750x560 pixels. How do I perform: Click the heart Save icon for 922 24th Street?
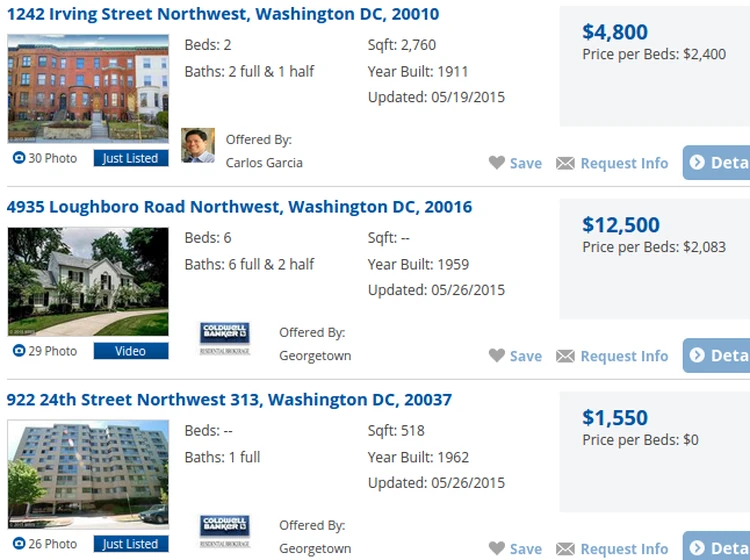[x=497, y=548]
